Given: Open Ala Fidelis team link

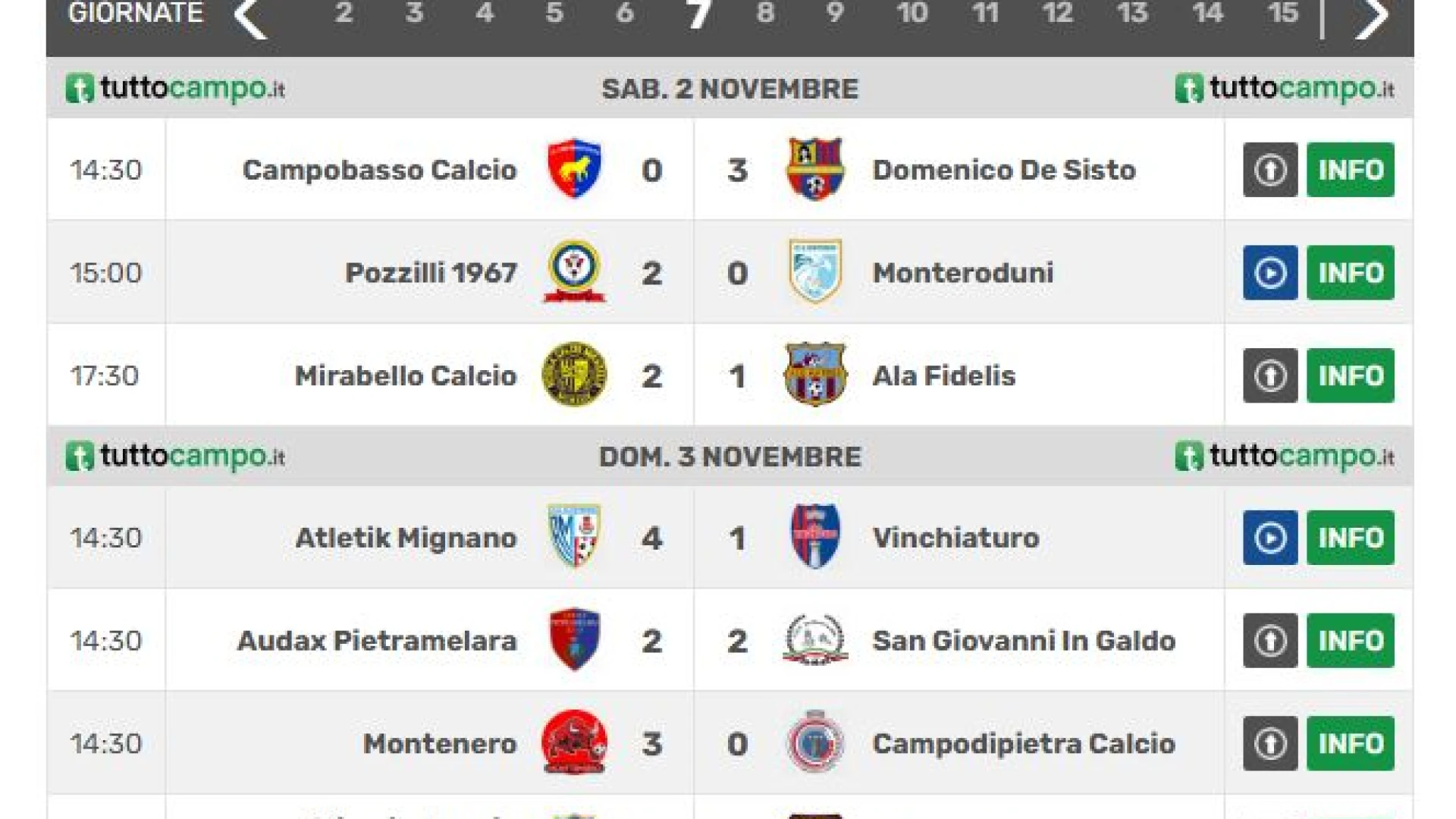Looking at the screenshot, I should point(944,375).
